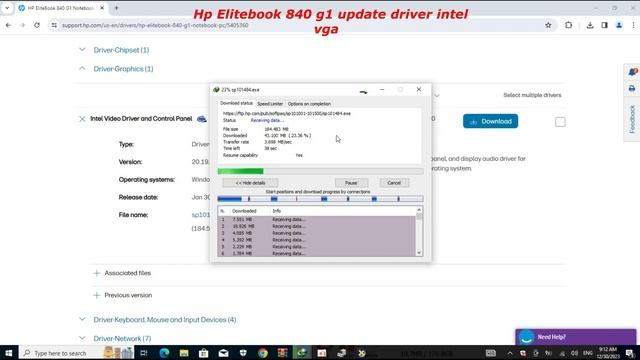This screenshot has height=360, width=640.
Task: Open Task View on taskbar
Action: coord(144,353)
